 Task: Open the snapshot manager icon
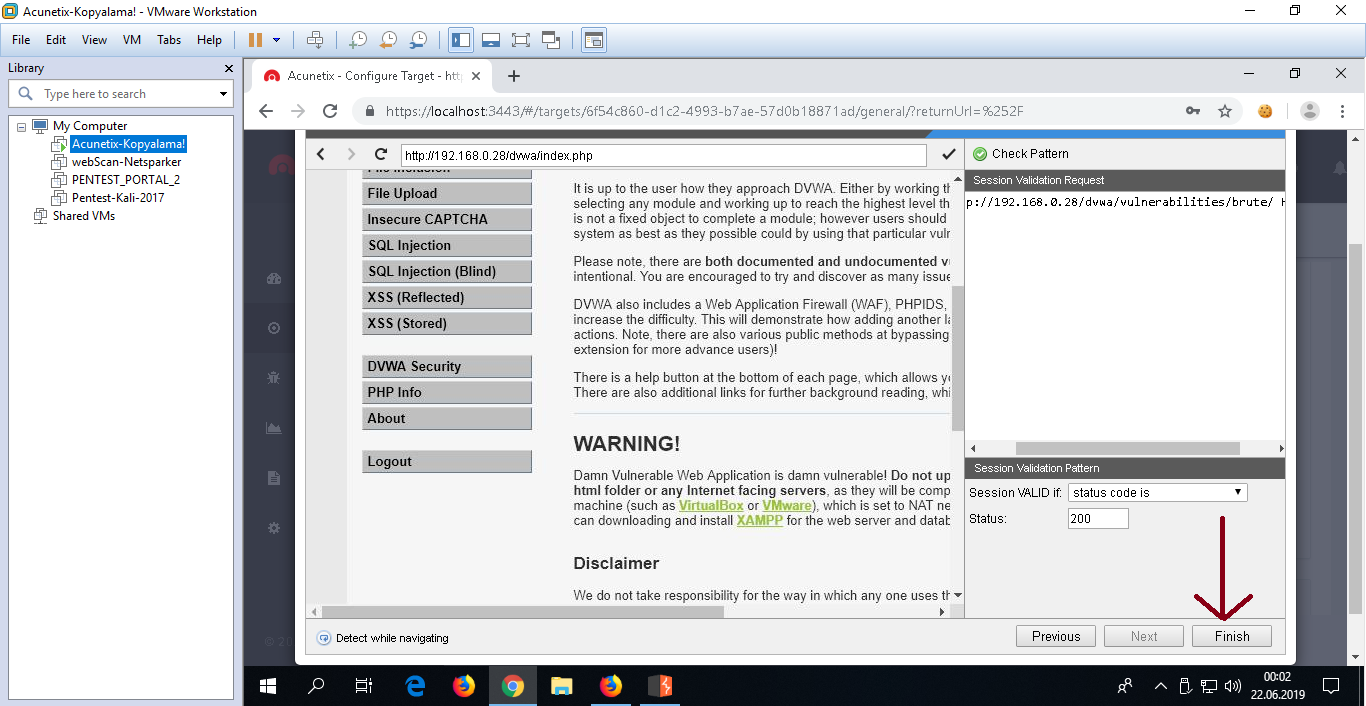tap(419, 40)
